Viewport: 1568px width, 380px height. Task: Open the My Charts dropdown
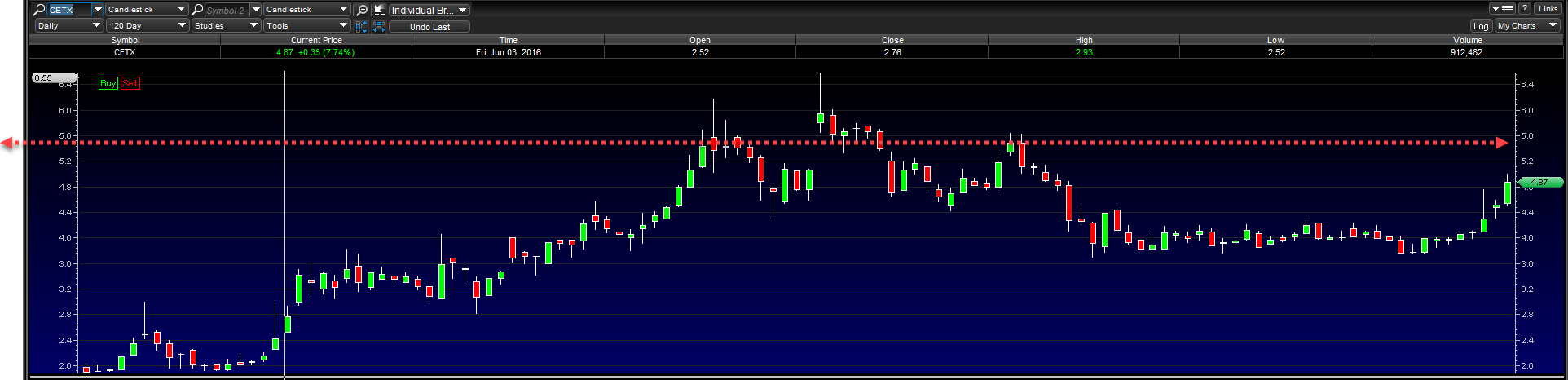pyautogui.click(x=1528, y=26)
